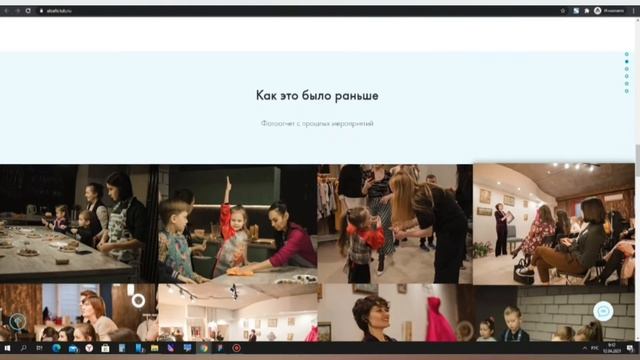Open File Explorer folder on the taskbar
The height and width of the screenshot is (360, 640).
pyautogui.click(x=155, y=348)
